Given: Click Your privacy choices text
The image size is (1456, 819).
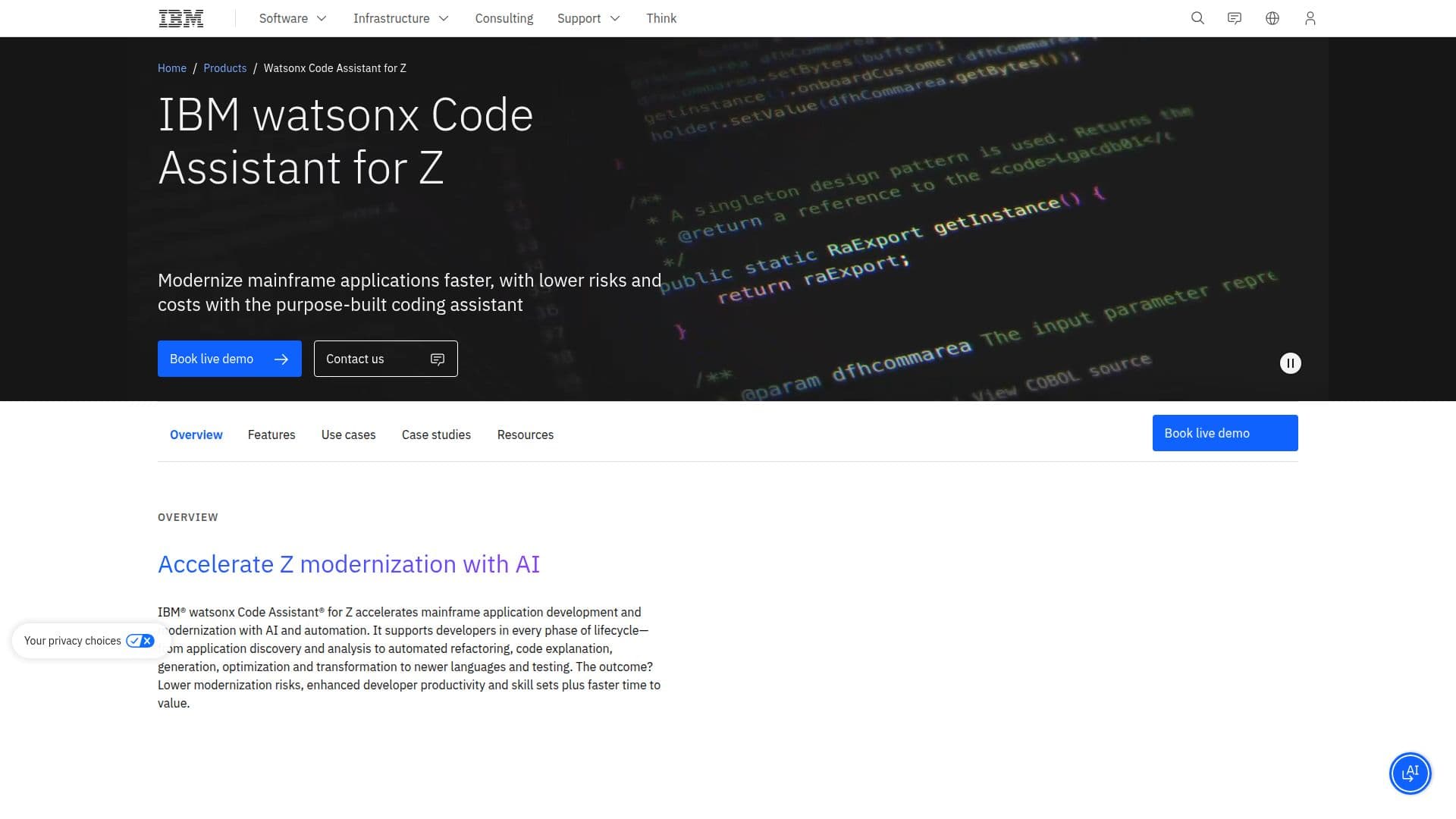Looking at the screenshot, I should click(73, 641).
